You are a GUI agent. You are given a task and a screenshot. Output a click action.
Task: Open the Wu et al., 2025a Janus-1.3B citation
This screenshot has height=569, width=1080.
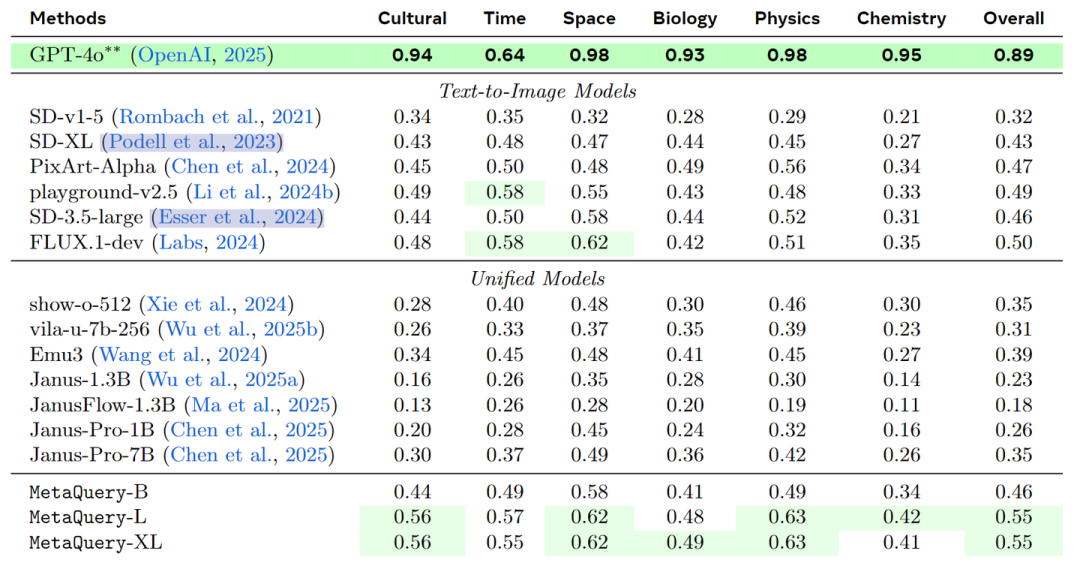click(222, 380)
